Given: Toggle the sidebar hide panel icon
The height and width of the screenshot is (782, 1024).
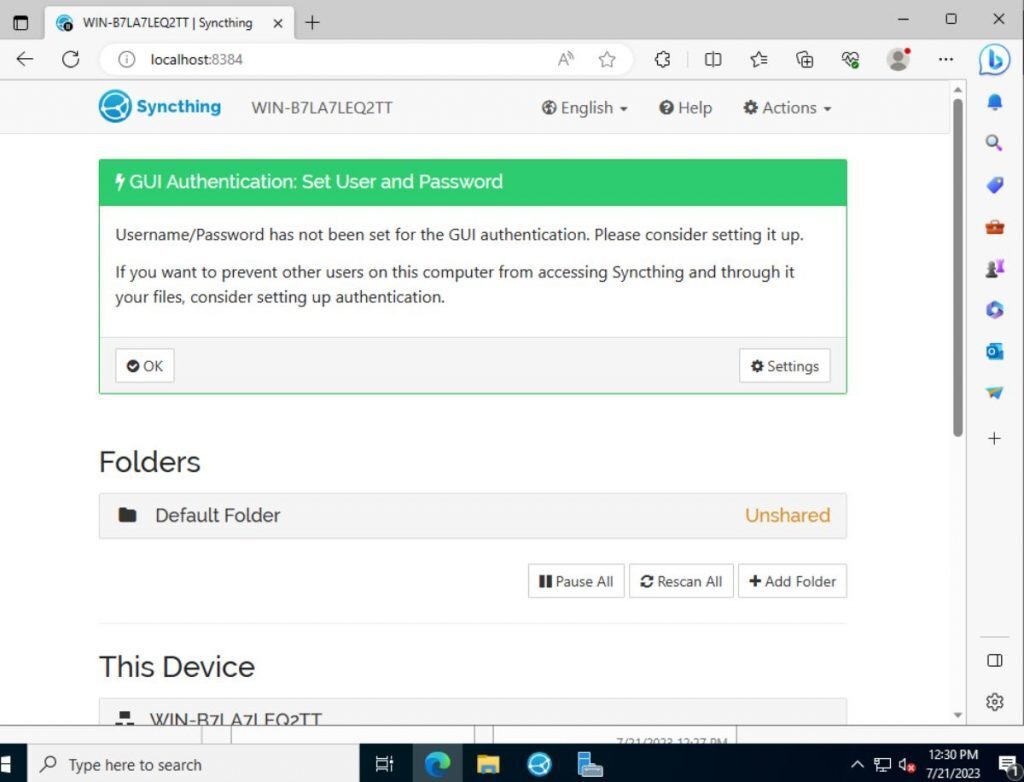Looking at the screenshot, I should (995, 660).
